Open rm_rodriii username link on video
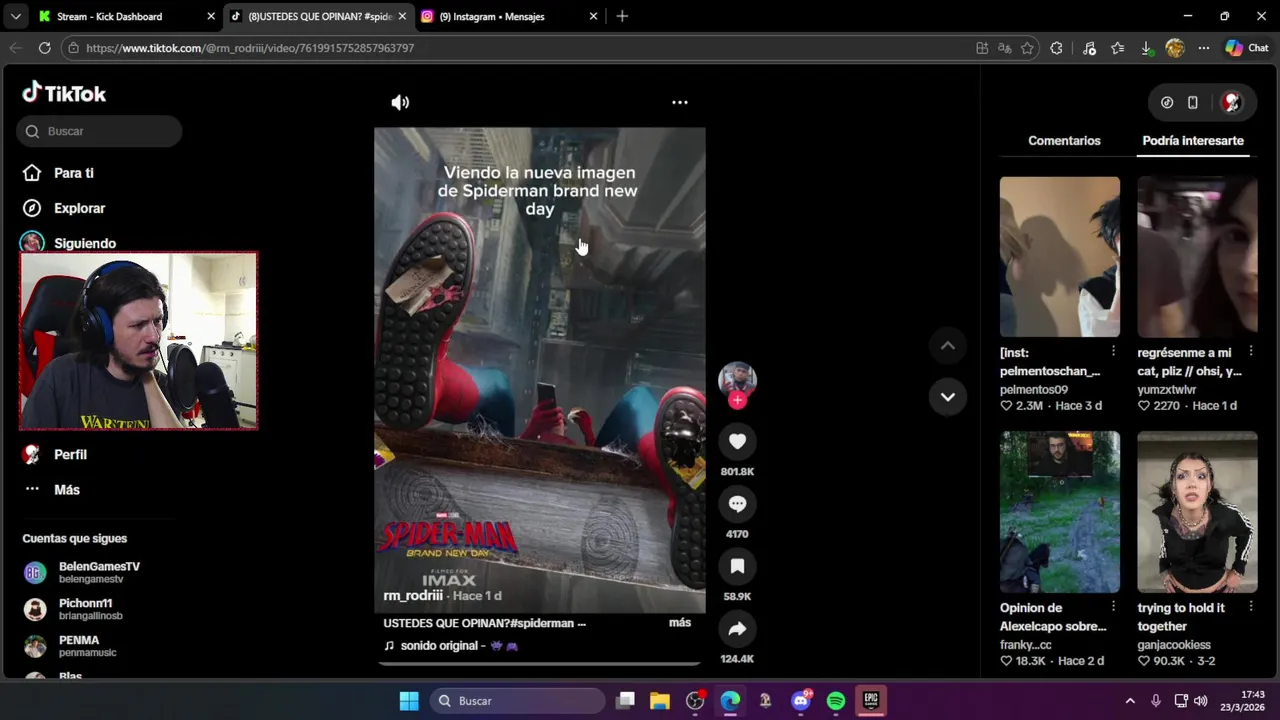 pos(413,595)
